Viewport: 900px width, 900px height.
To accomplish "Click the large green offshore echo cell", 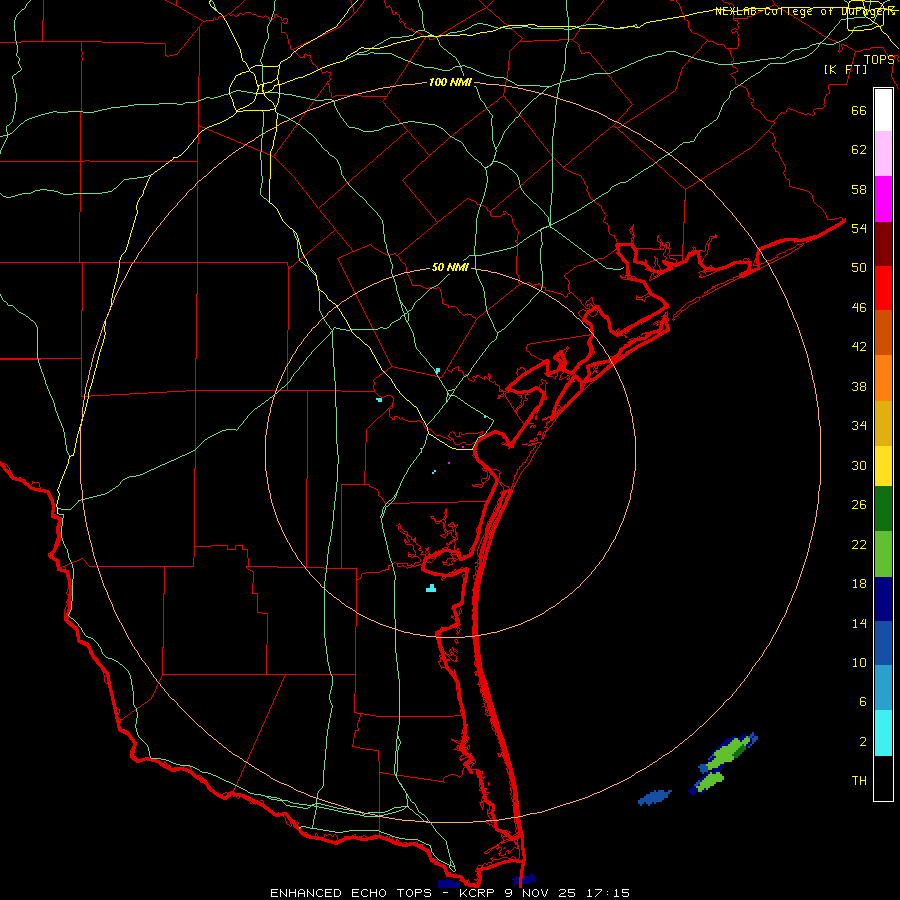I will pyautogui.click(x=729, y=752).
